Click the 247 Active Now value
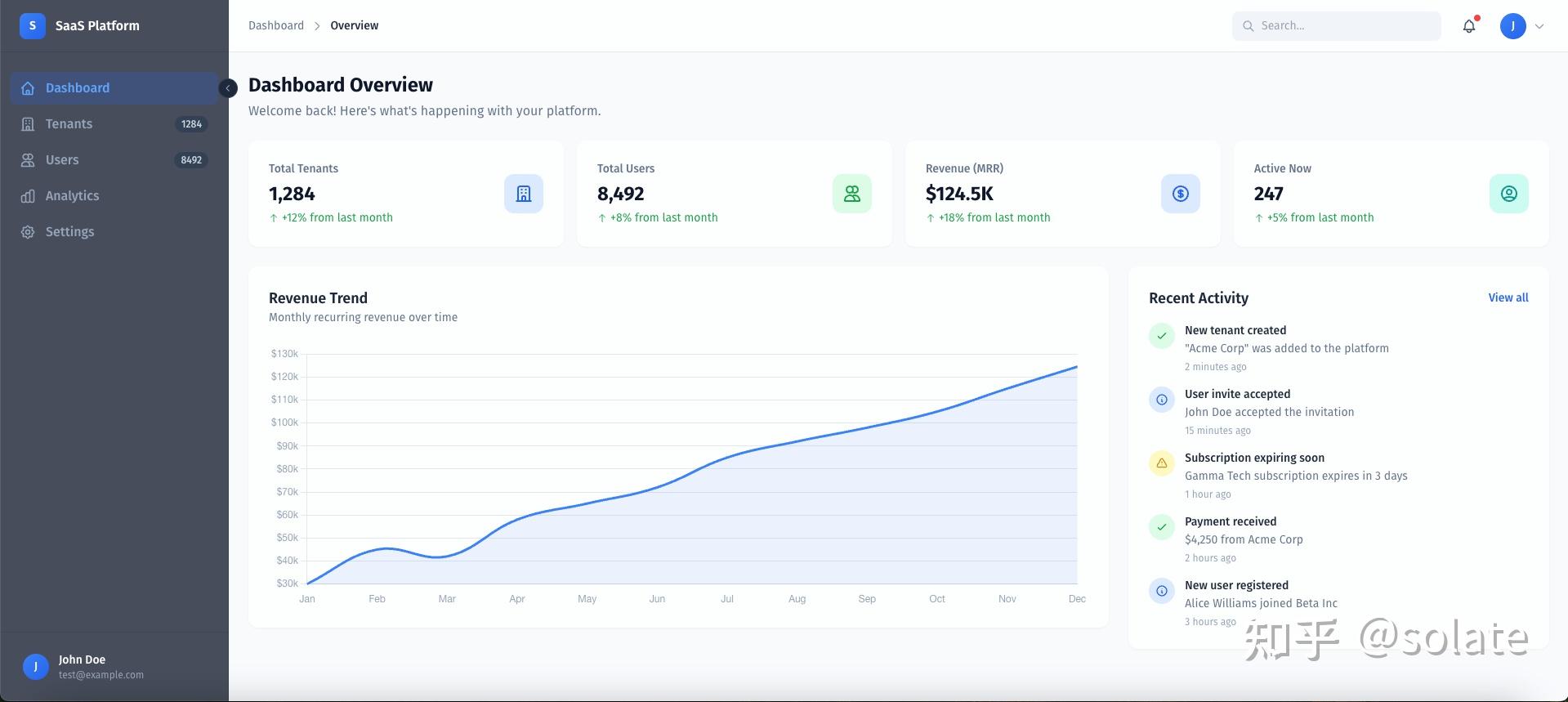 [x=1268, y=194]
